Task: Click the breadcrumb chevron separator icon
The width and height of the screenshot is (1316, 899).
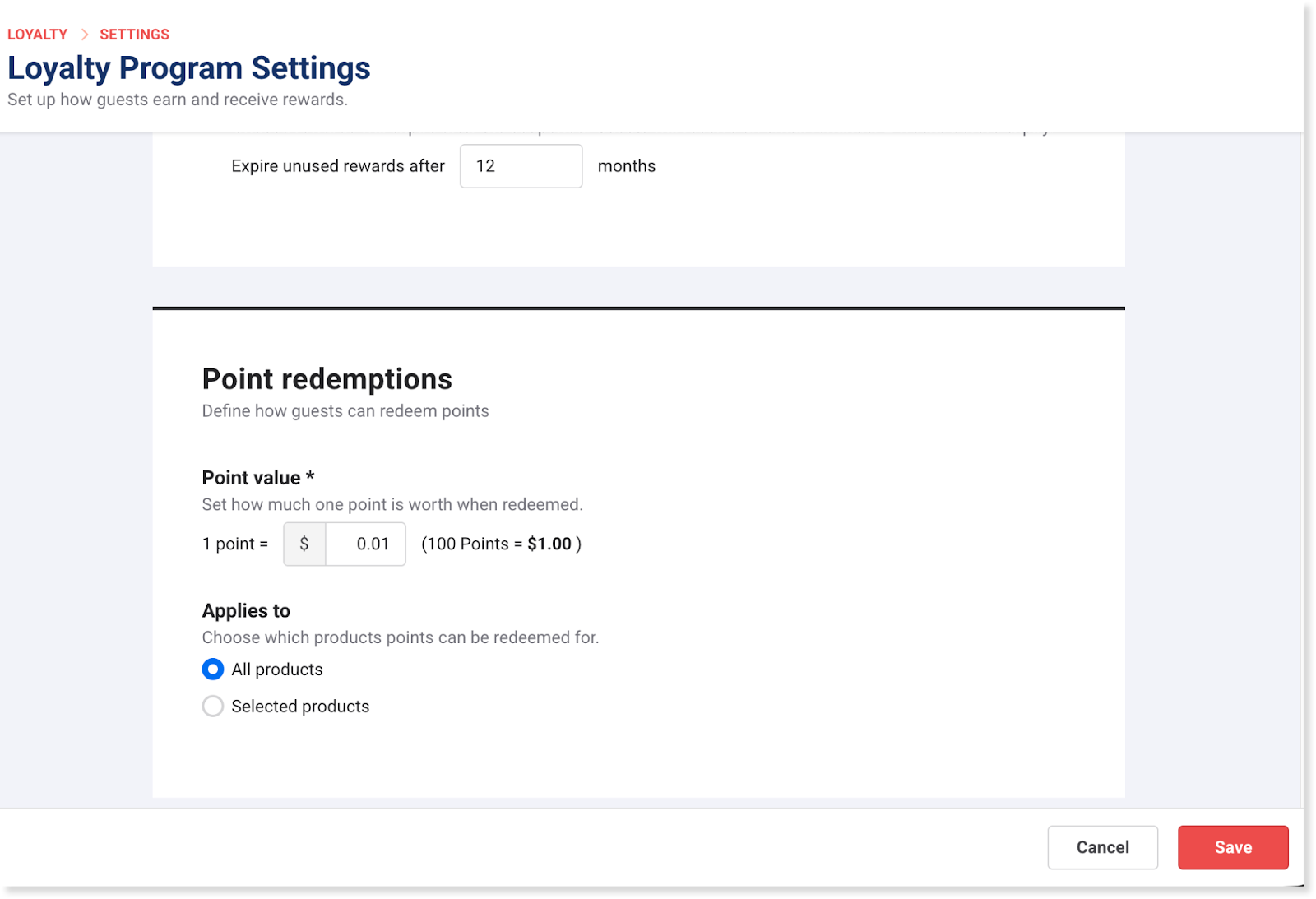Action: pyautogui.click(x=84, y=35)
